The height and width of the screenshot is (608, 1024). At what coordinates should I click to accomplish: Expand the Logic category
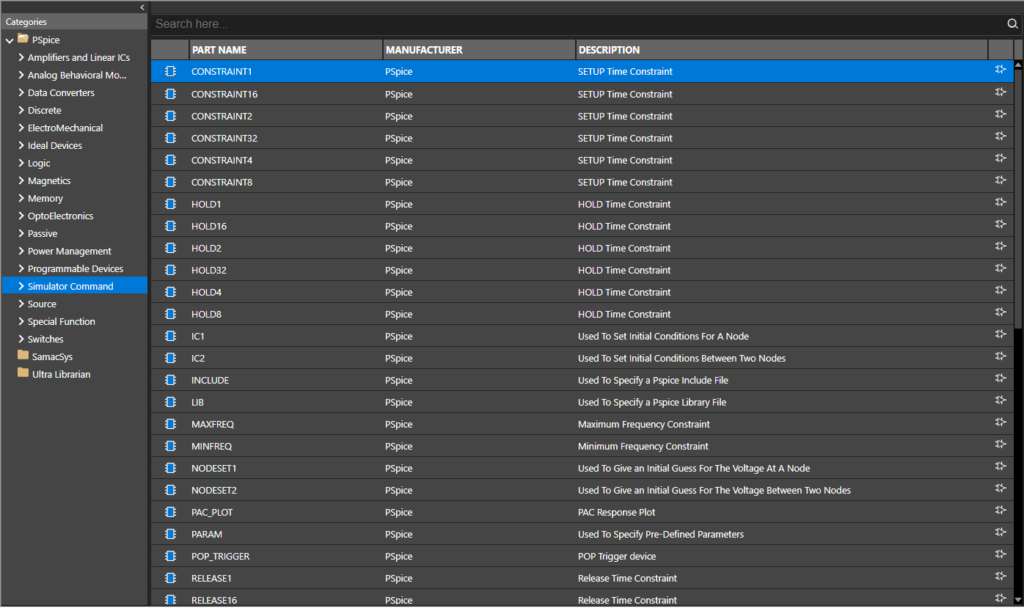(21, 163)
